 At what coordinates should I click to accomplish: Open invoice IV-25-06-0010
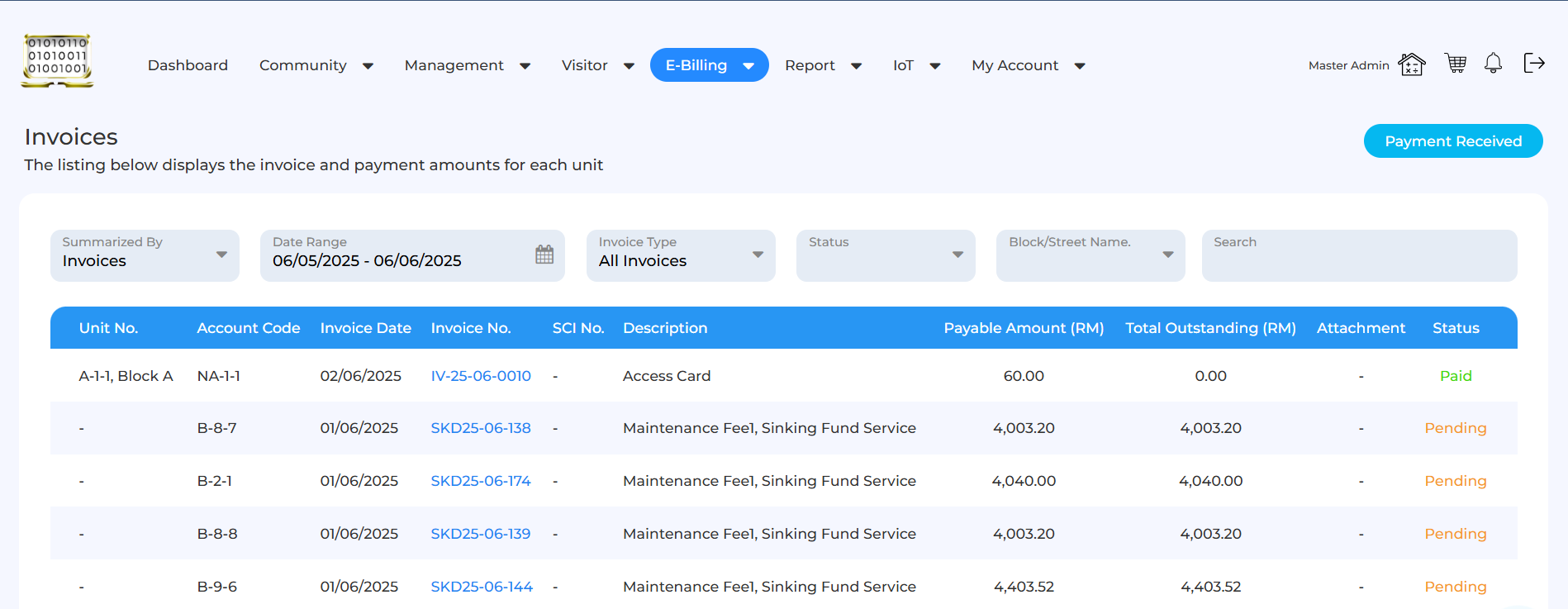[481, 376]
